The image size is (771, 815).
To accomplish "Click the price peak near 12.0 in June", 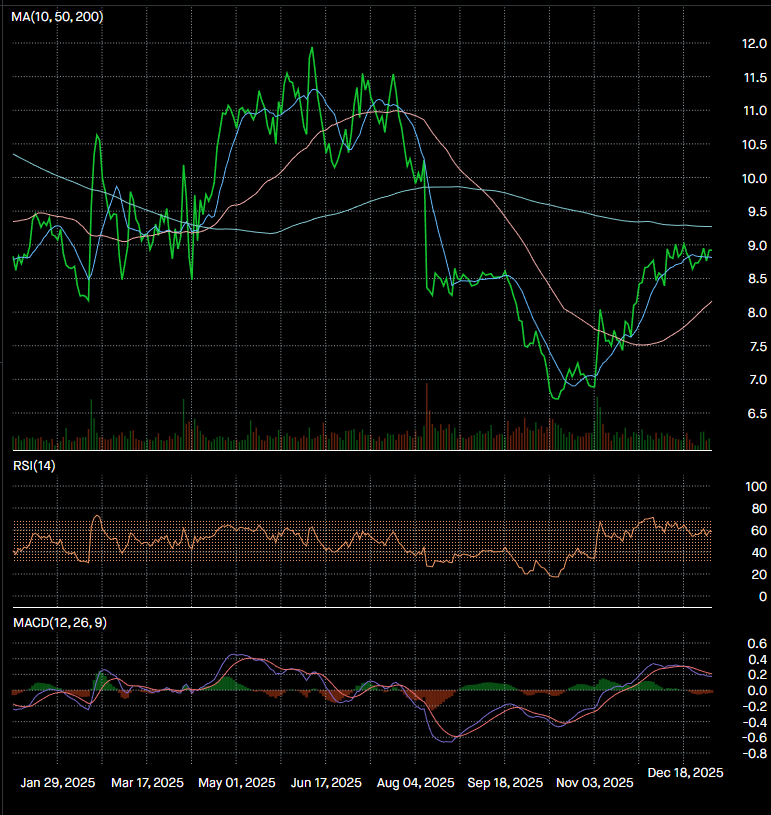I will click(311, 48).
